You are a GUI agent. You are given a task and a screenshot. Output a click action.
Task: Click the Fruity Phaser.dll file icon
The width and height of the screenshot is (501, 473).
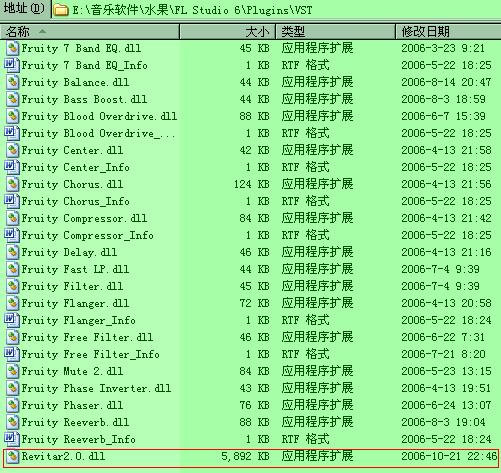pos(12,405)
